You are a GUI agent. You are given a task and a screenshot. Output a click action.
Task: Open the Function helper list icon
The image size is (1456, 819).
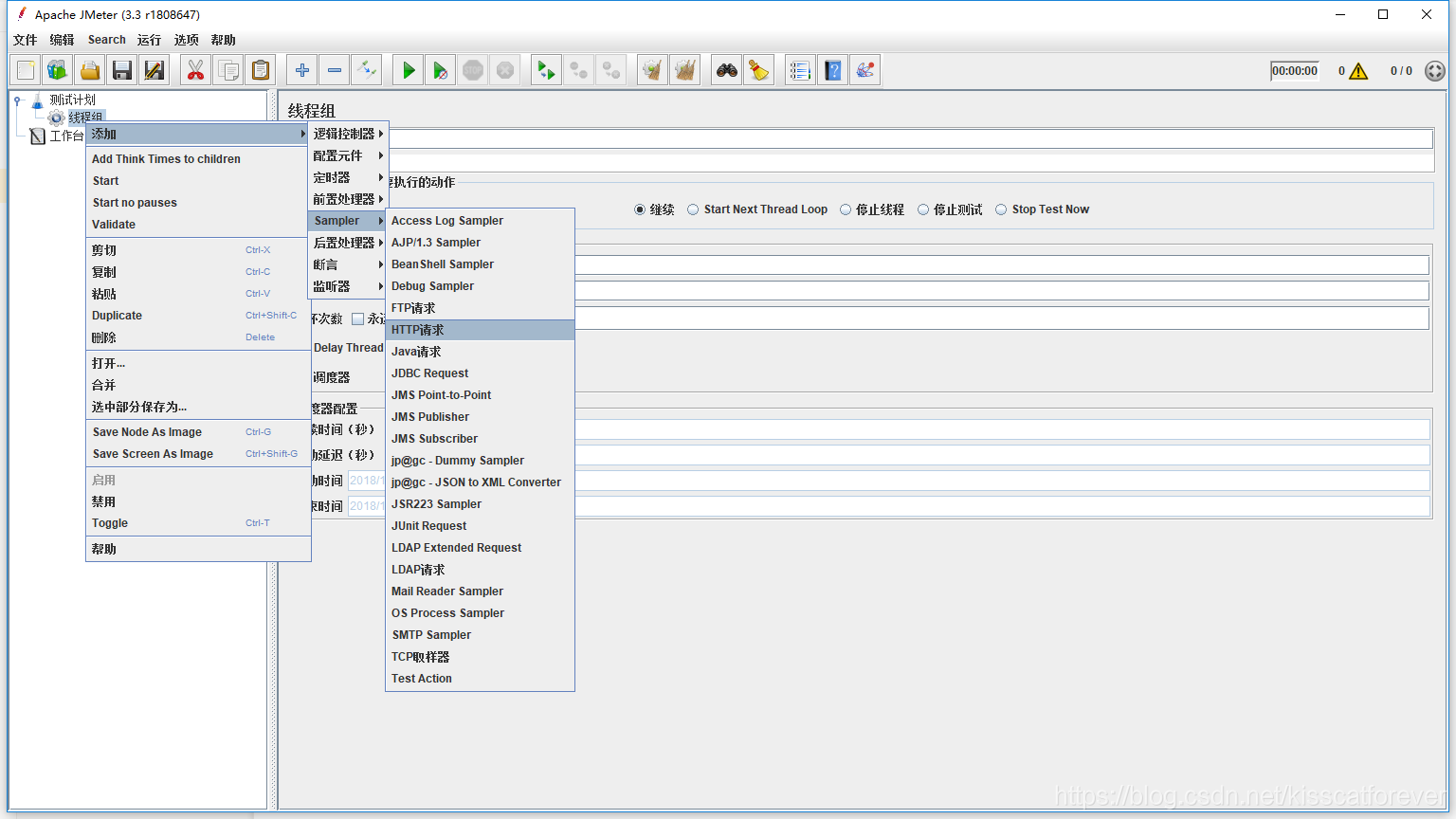pos(801,70)
